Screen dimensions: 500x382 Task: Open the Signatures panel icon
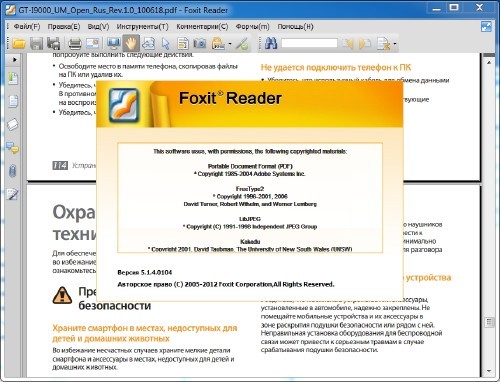[x=13, y=194]
